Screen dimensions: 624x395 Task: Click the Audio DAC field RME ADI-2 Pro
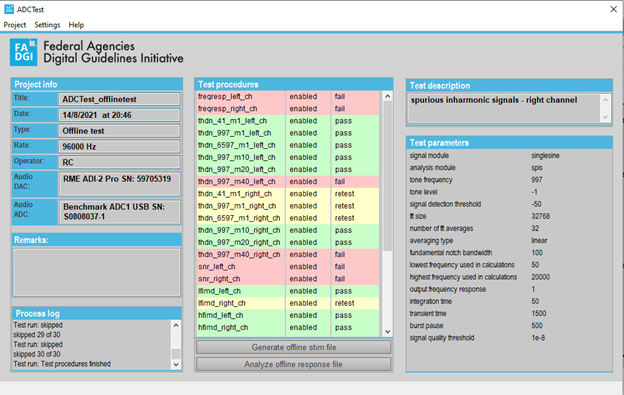click(119, 184)
